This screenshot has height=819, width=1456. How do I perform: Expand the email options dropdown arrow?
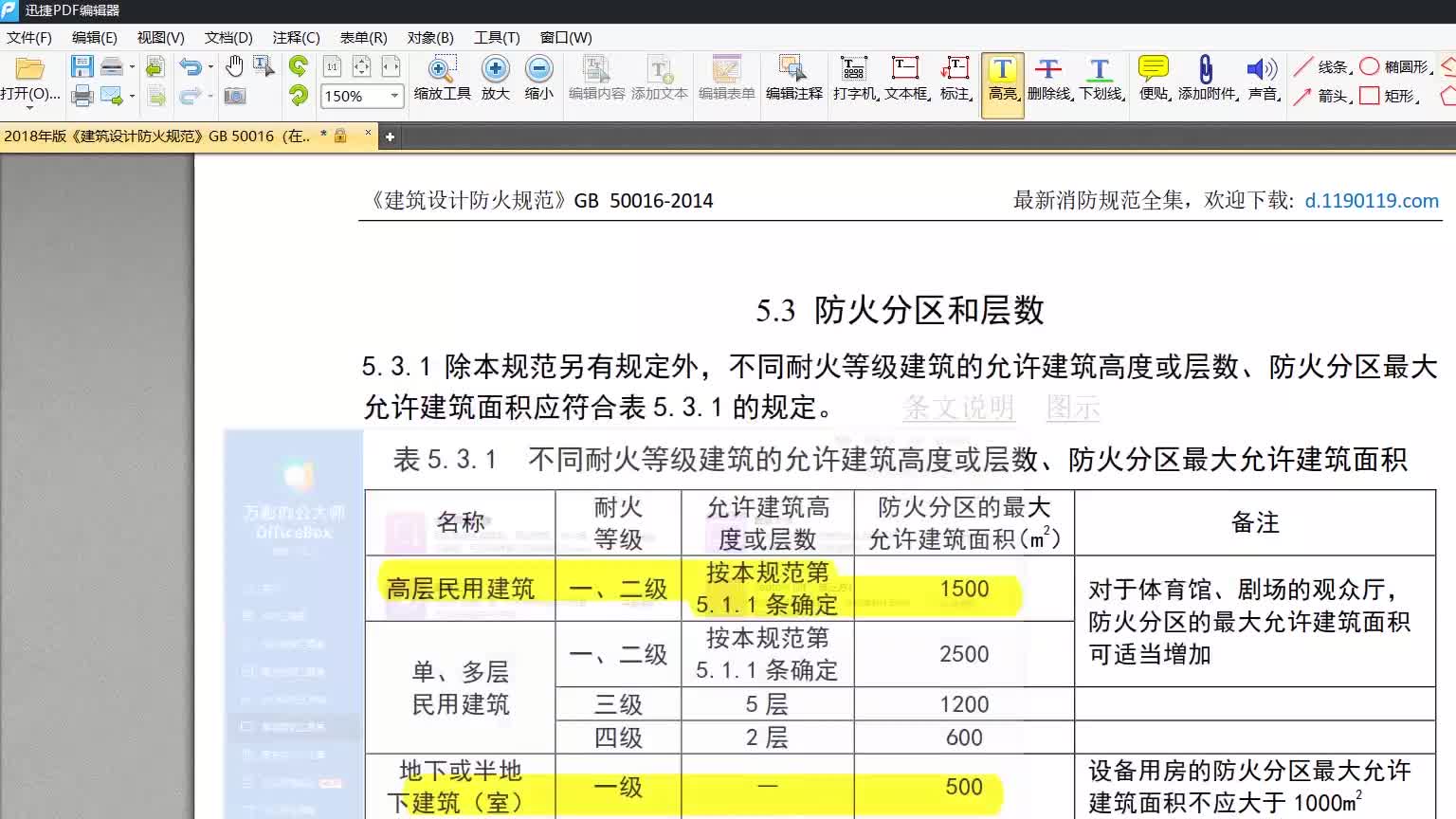(132, 96)
